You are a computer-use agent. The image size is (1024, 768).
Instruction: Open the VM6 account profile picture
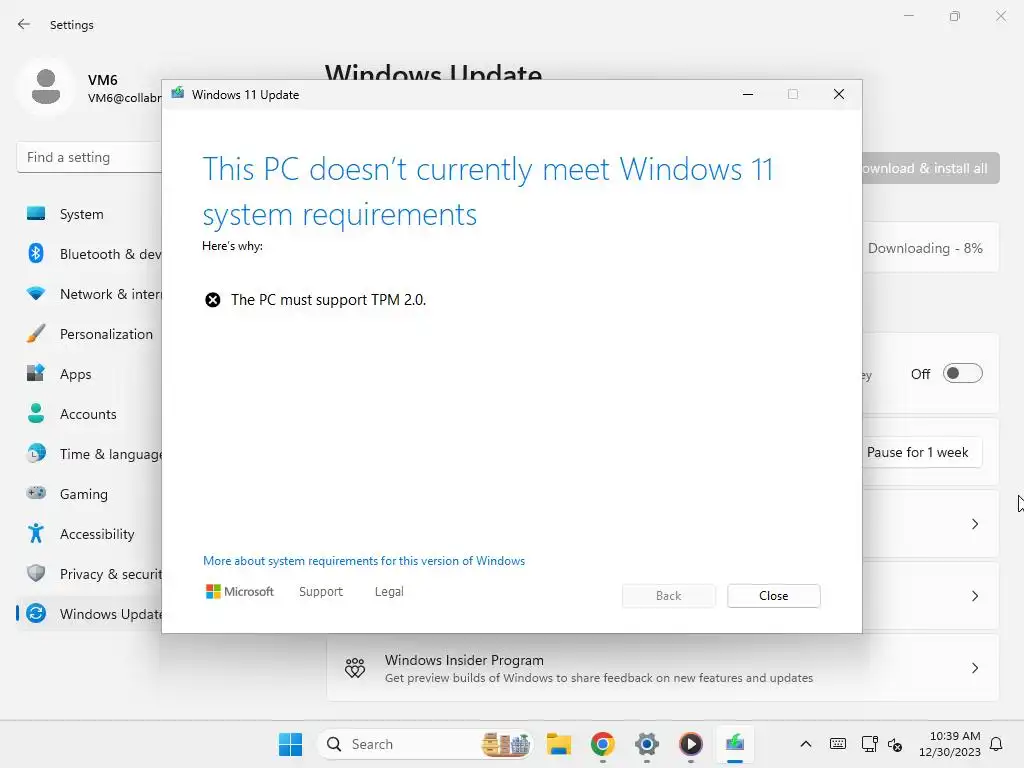pos(46,87)
